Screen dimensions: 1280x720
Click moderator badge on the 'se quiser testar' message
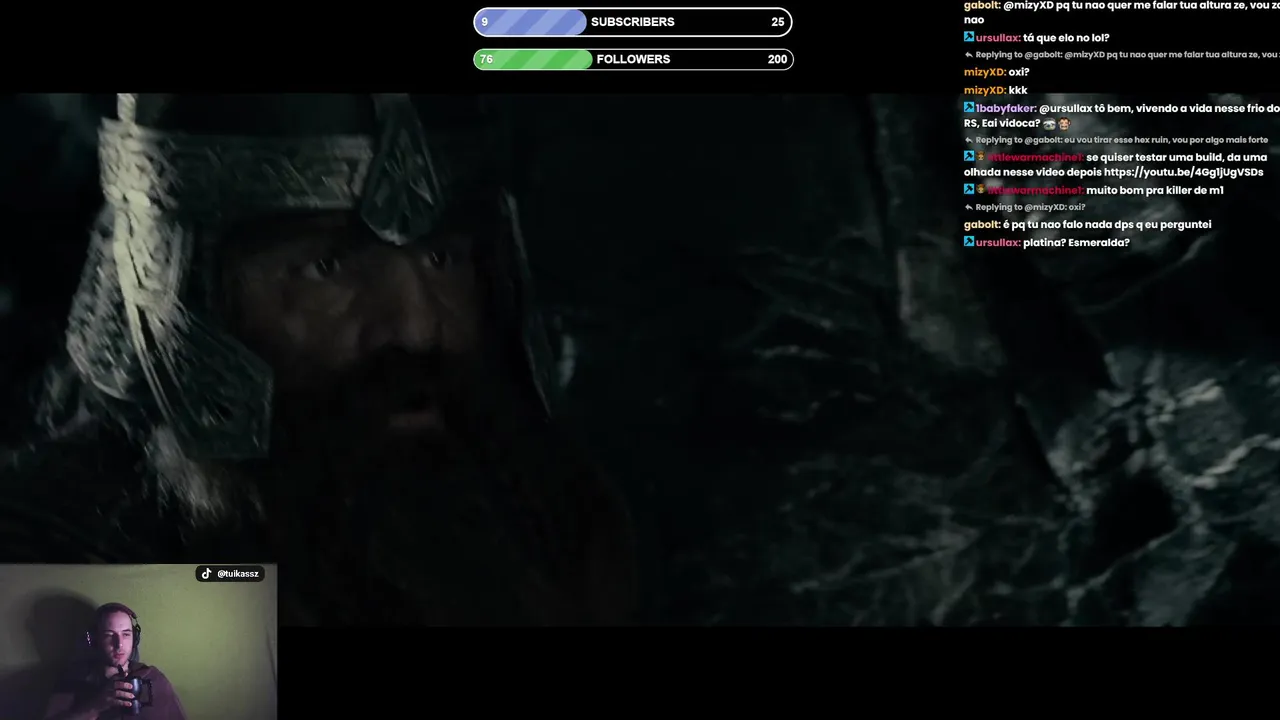click(969, 157)
